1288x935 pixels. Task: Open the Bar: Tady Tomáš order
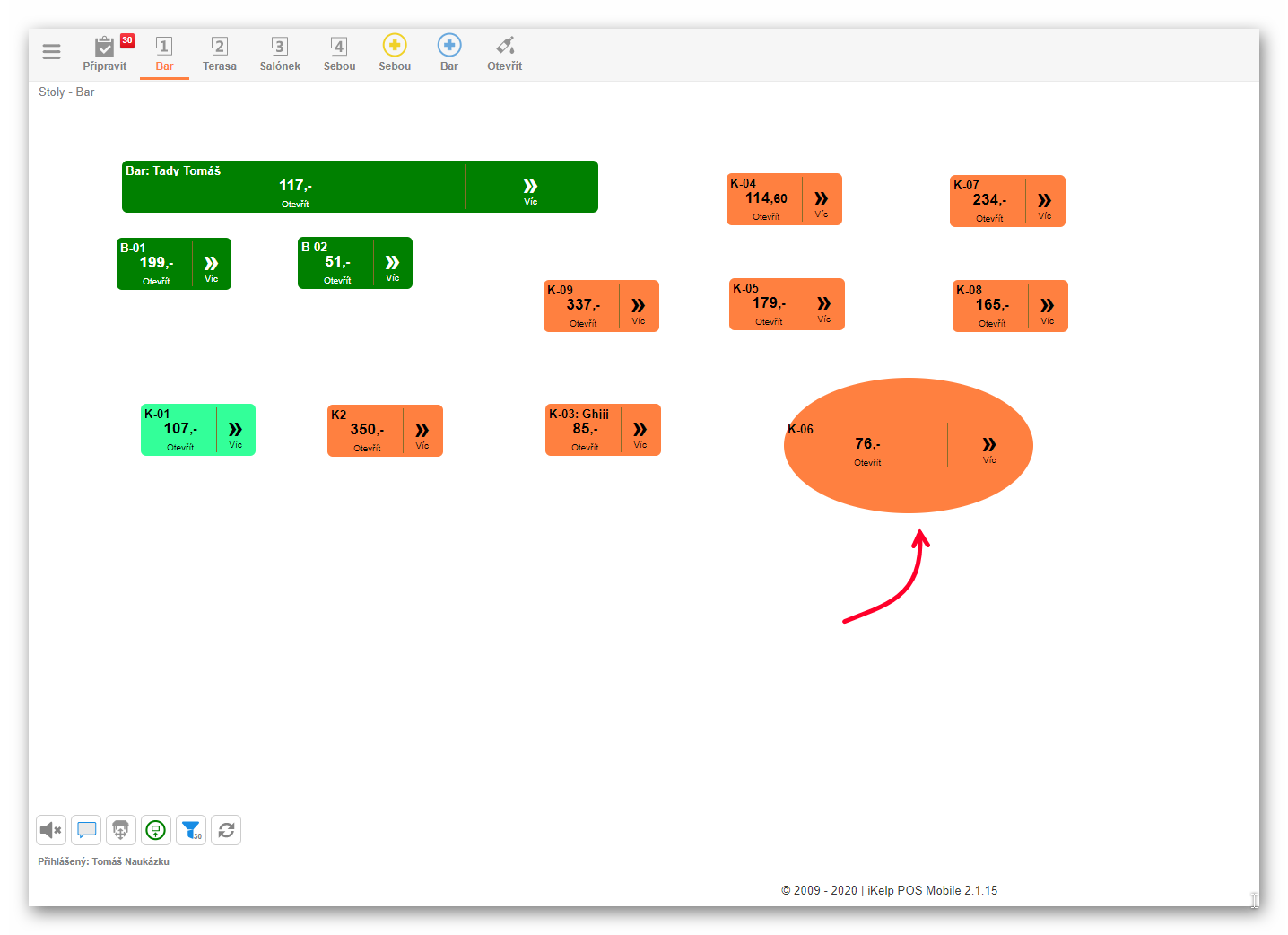(294, 188)
